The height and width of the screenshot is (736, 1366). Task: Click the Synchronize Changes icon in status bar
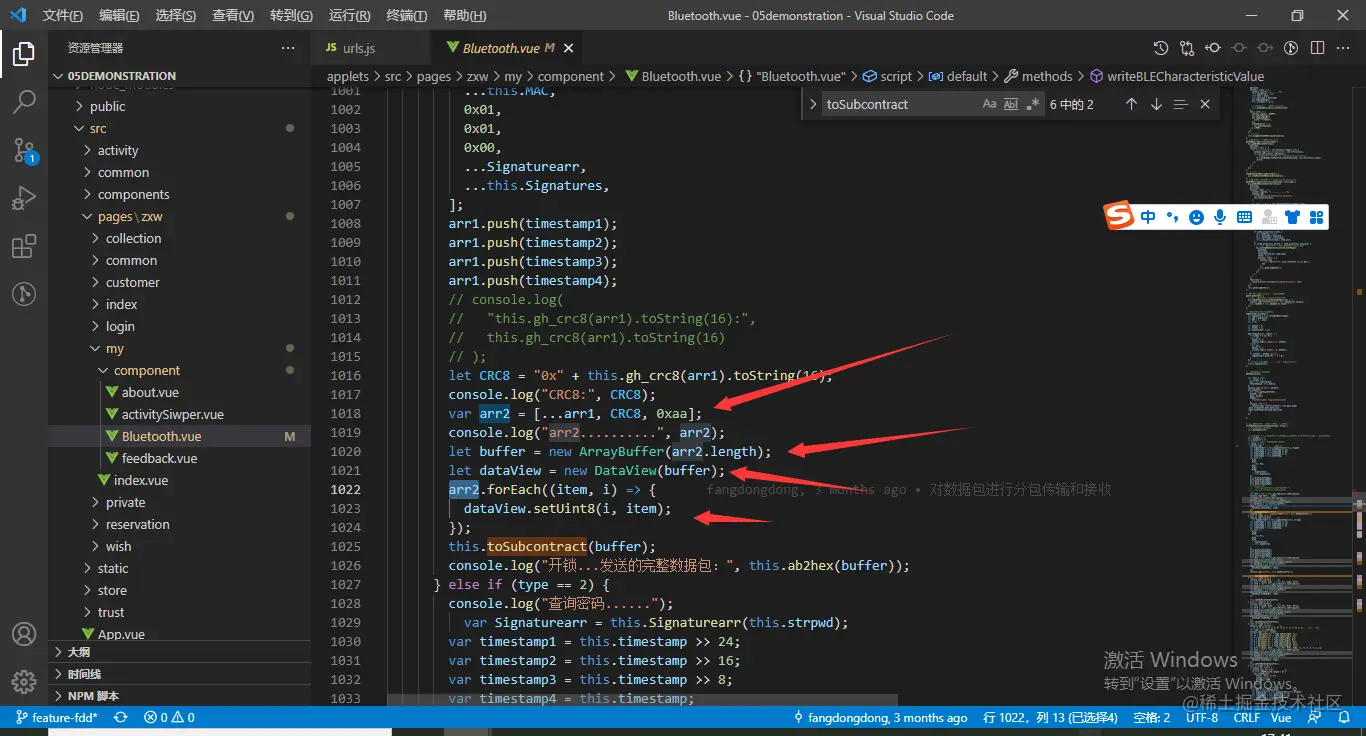click(121, 717)
